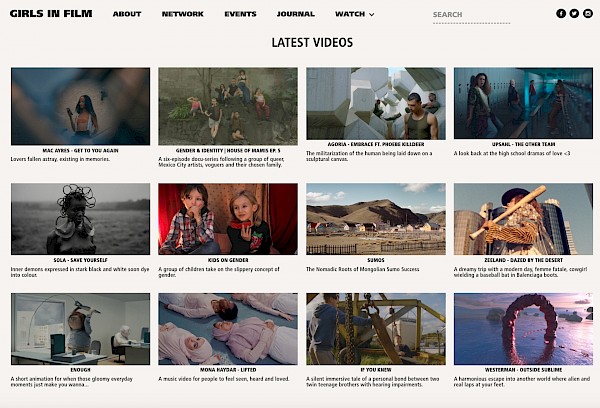Click the Girls in Film logo
600x408 pixels.
[51, 14]
